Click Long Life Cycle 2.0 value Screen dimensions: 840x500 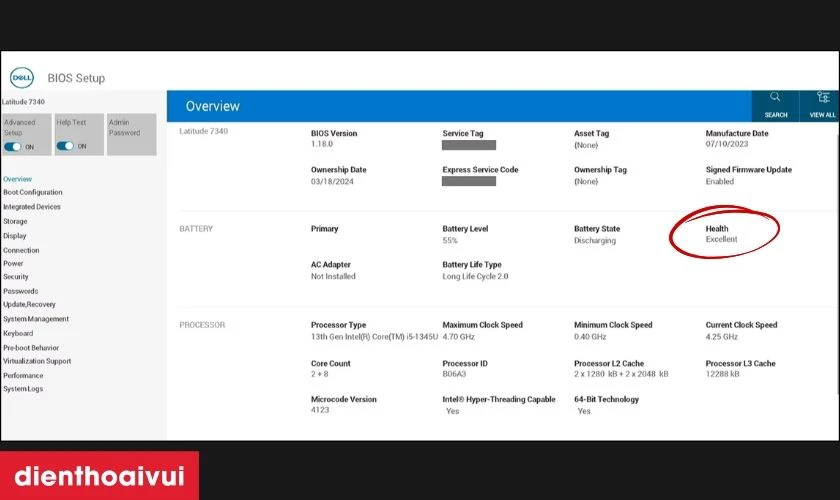(475, 276)
